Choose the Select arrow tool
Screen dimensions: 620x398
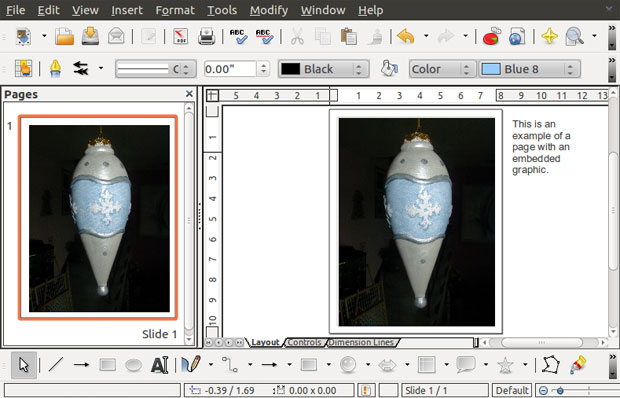24,365
